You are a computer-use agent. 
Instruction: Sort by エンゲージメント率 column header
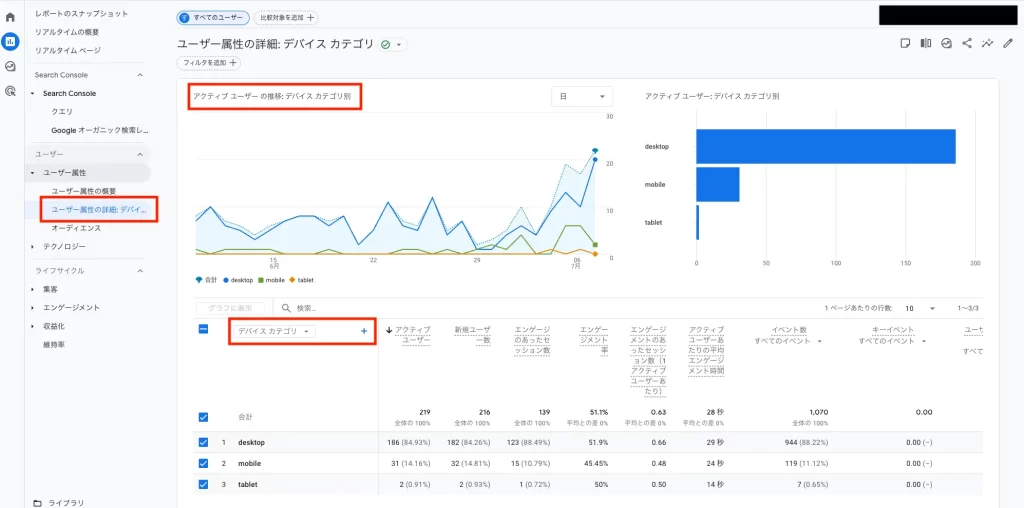tap(594, 340)
